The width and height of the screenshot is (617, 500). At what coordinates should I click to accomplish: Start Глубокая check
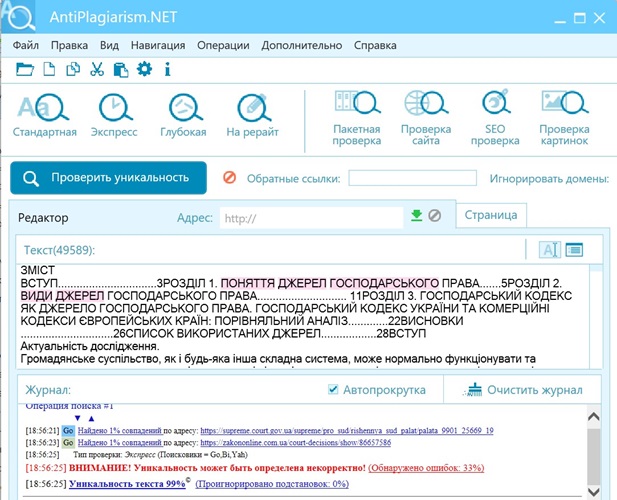(x=183, y=116)
